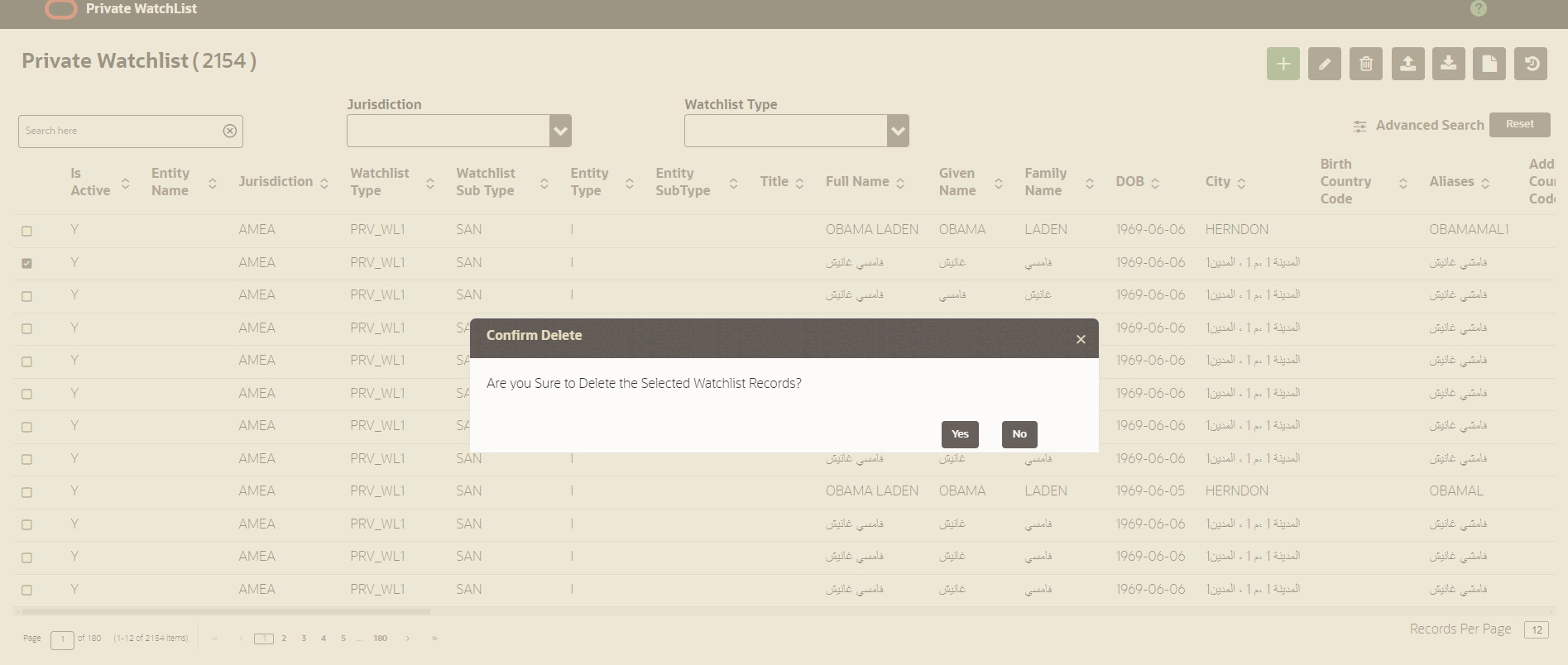The height and width of the screenshot is (665, 1568).
Task: Click the Oracle logo in header
Action: pos(60,9)
